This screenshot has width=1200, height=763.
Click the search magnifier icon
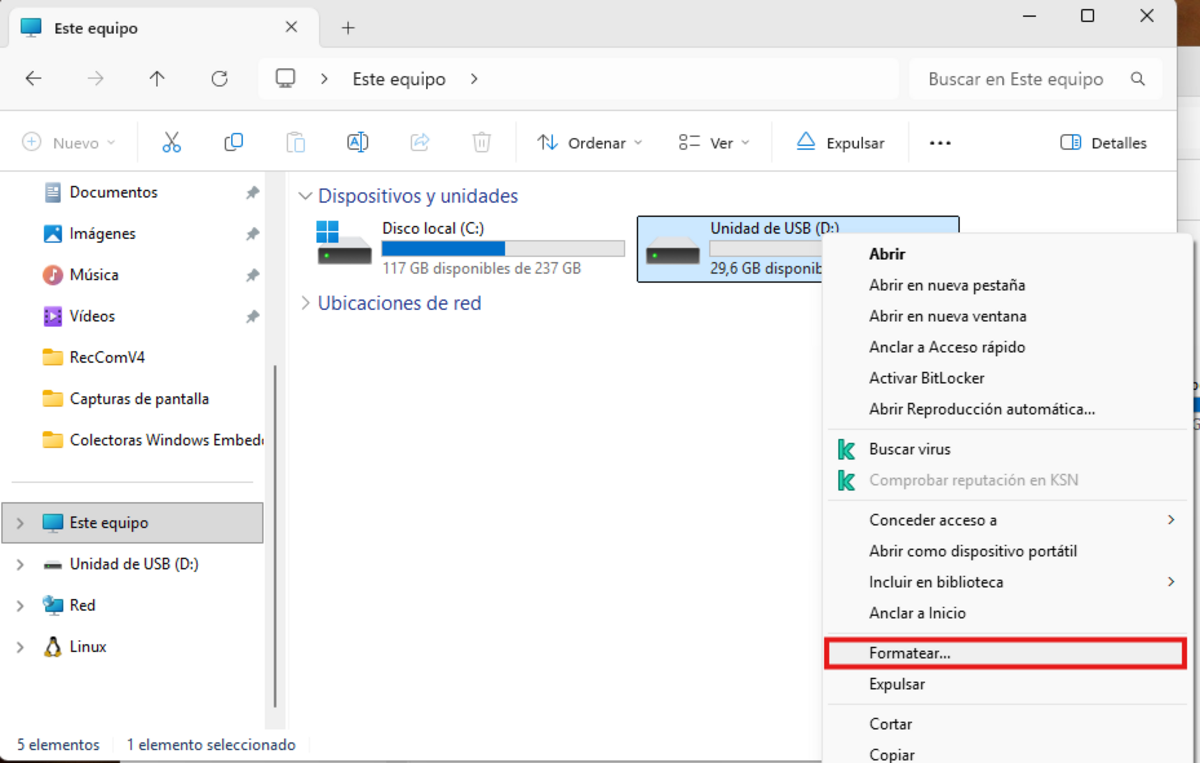point(1137,79)
